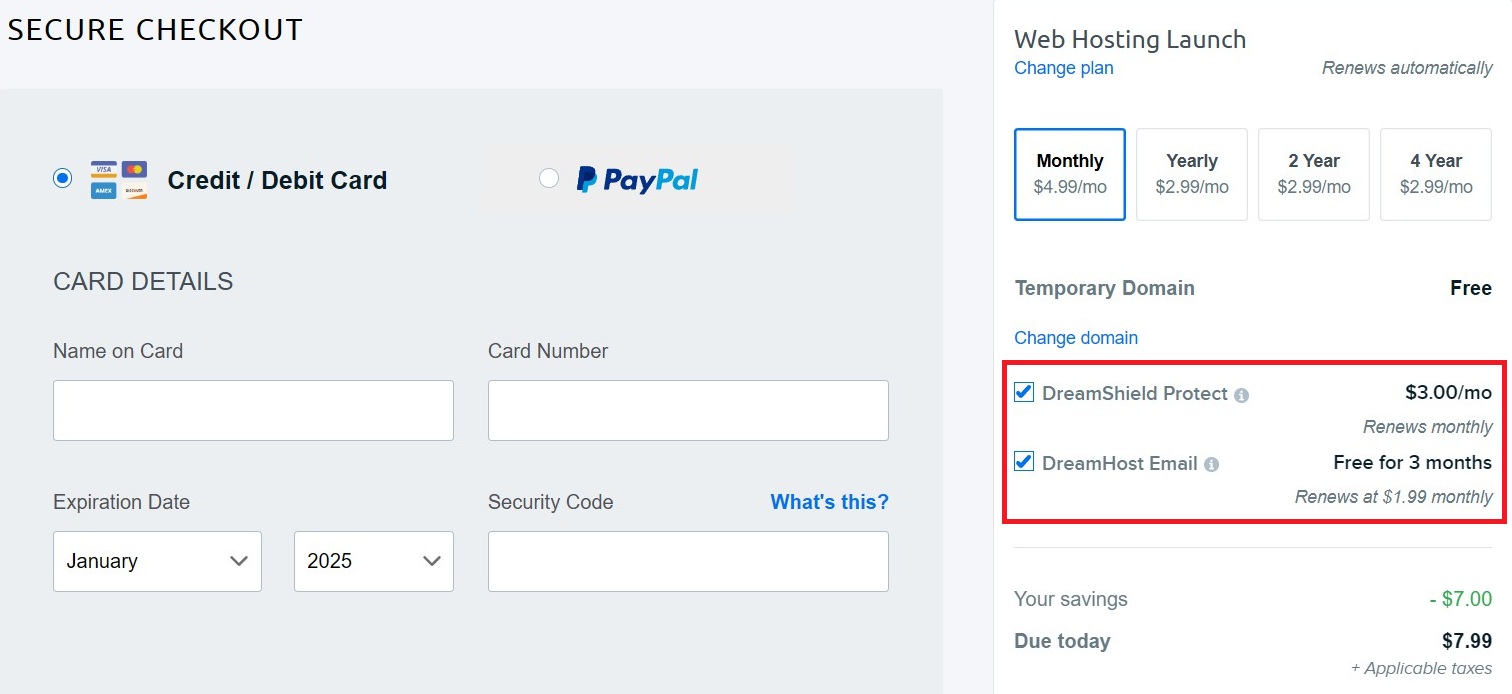The image size is (1512, 694).
Task: Click the DreamShield Protect info icon
Action: (x=1241, y=395)
